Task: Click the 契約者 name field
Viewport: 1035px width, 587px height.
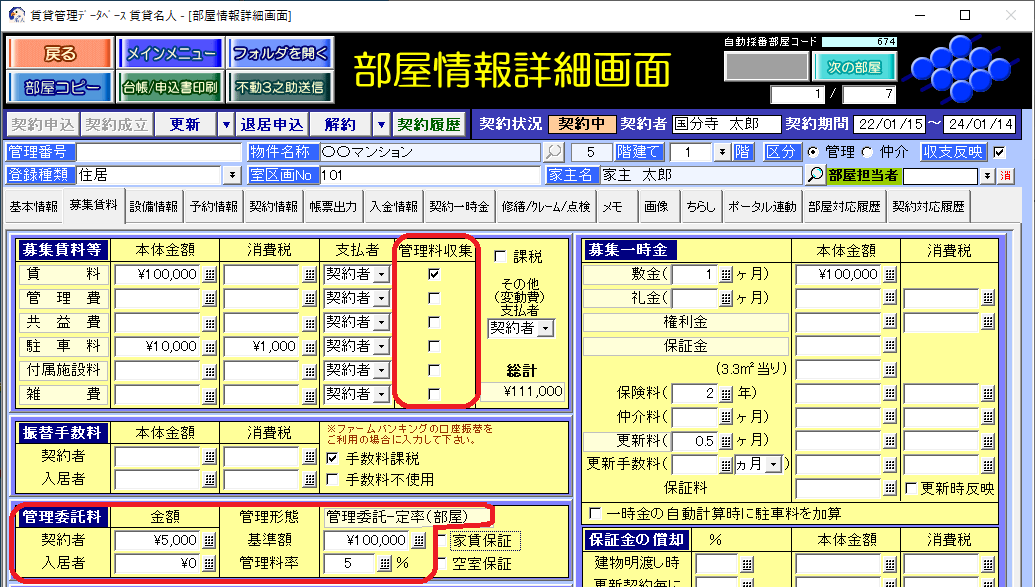Action: pos(726,124)
